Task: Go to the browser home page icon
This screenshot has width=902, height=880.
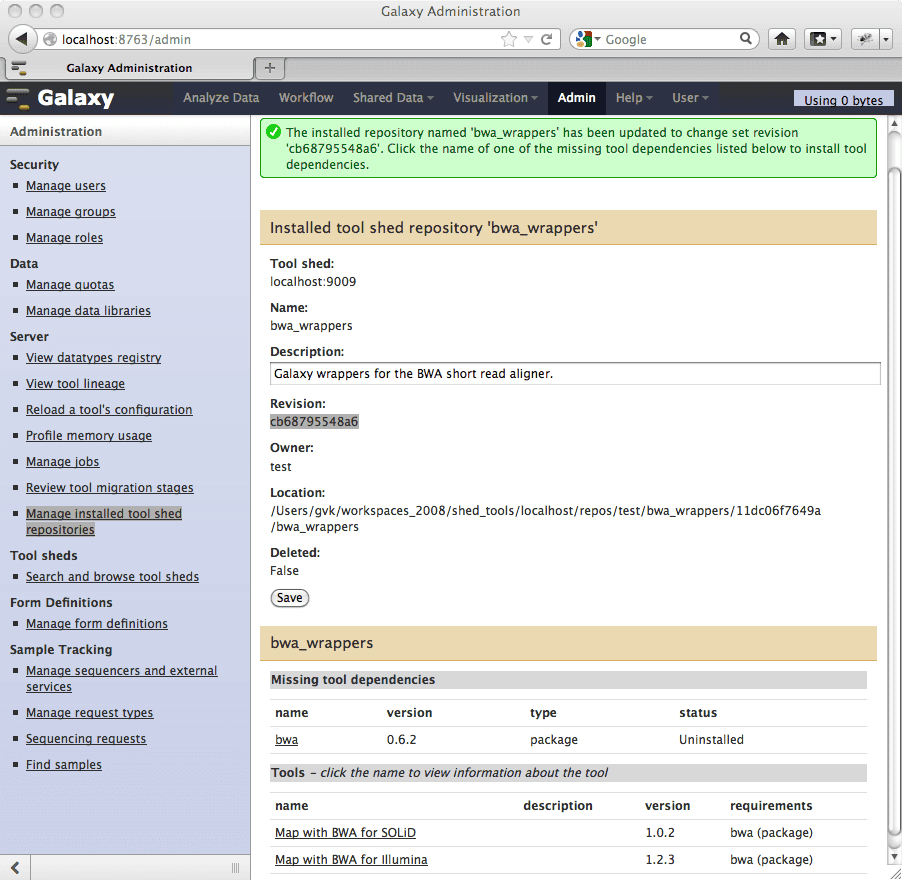Action: [x=782, y=39]
